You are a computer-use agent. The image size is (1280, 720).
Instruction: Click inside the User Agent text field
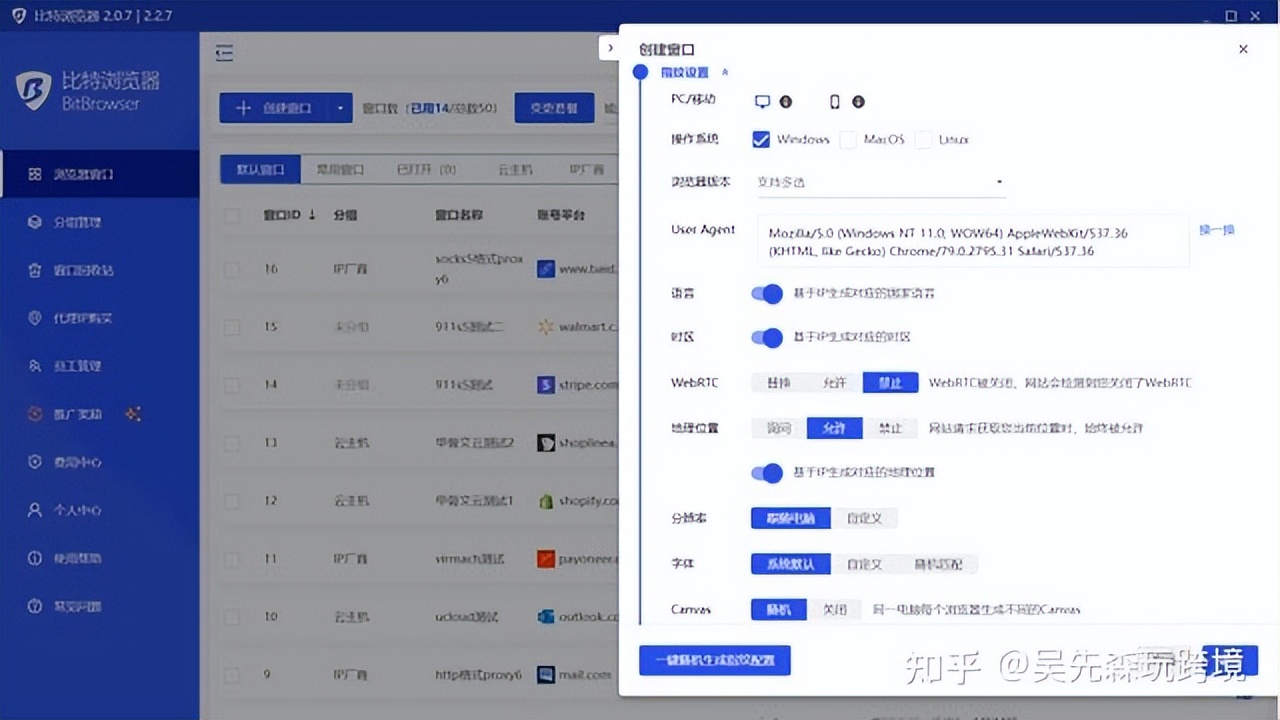click(x=973, y=241)
